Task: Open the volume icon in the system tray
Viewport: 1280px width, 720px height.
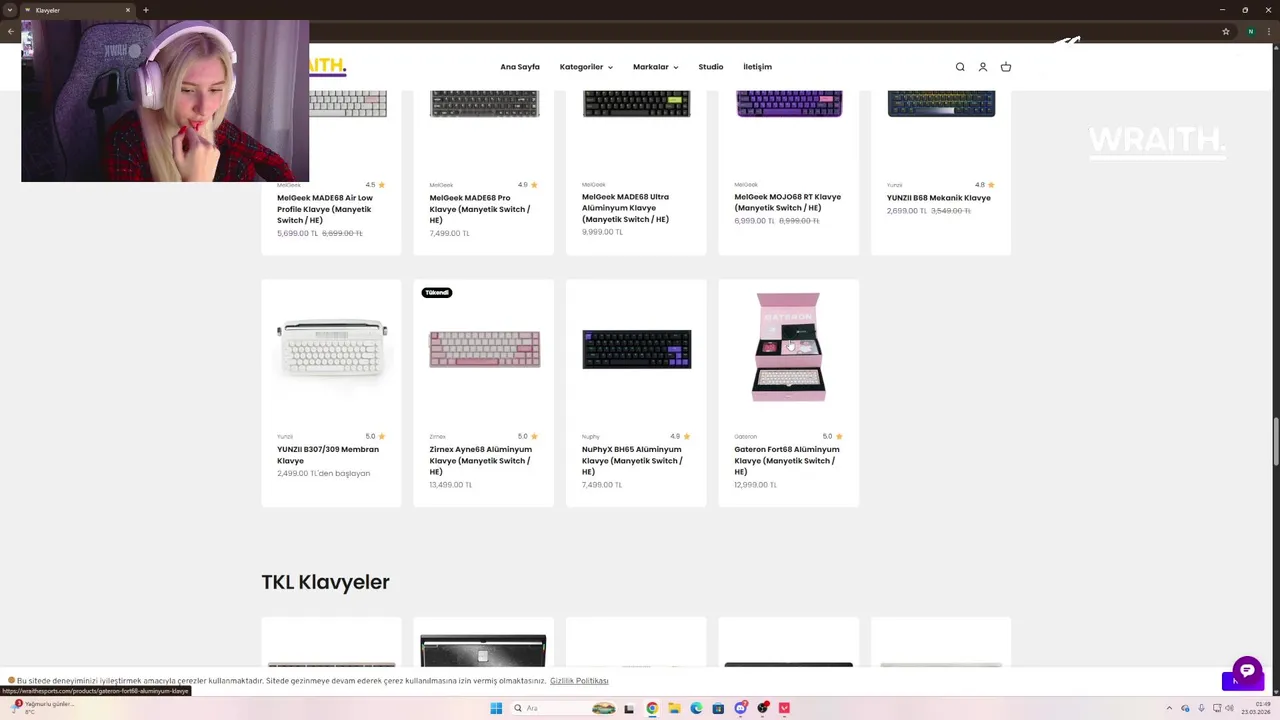Action: tap(1229, 708)
